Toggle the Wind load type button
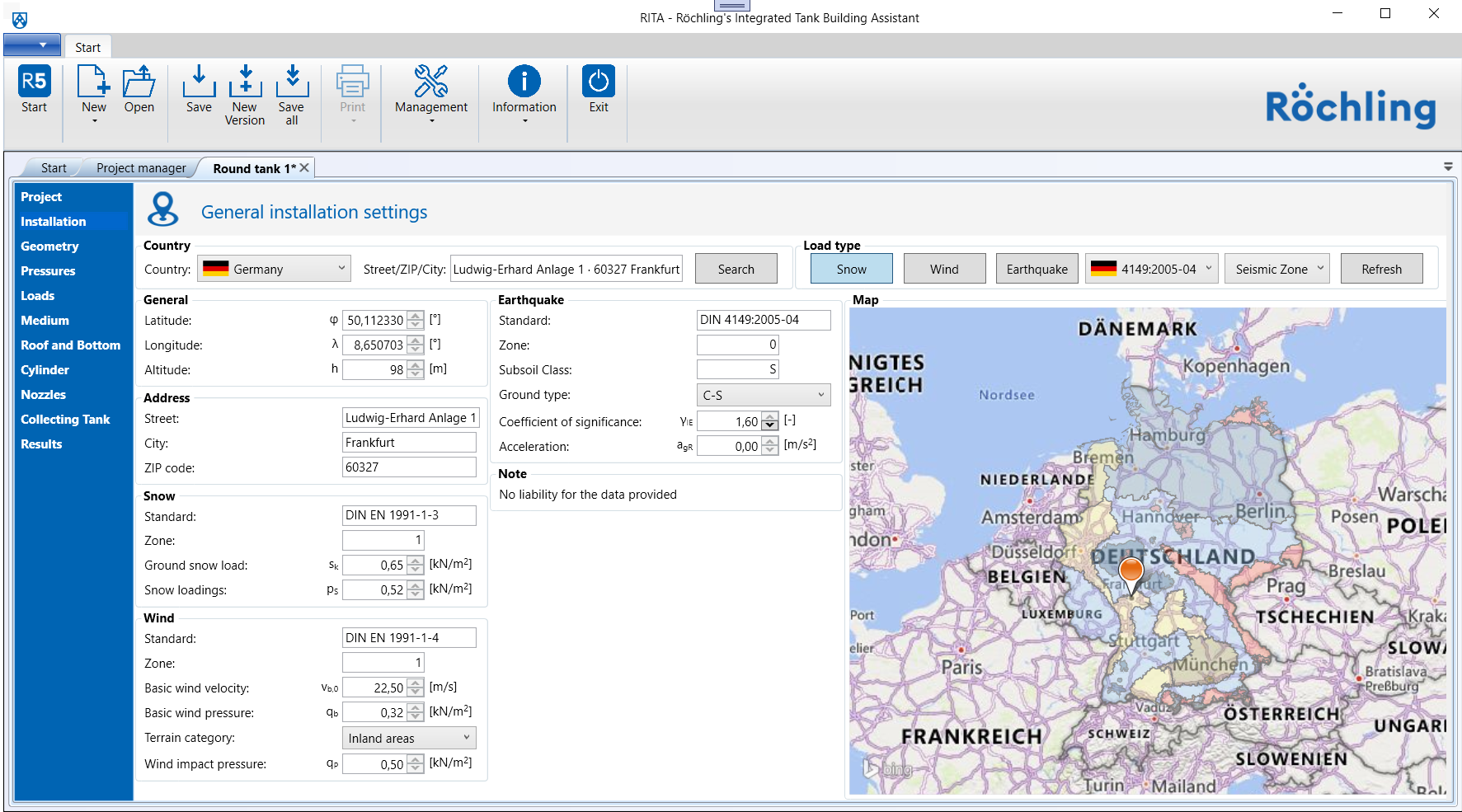Image resolution: width=1462 pixels, height=812 pixels. (x=944, y=269)
